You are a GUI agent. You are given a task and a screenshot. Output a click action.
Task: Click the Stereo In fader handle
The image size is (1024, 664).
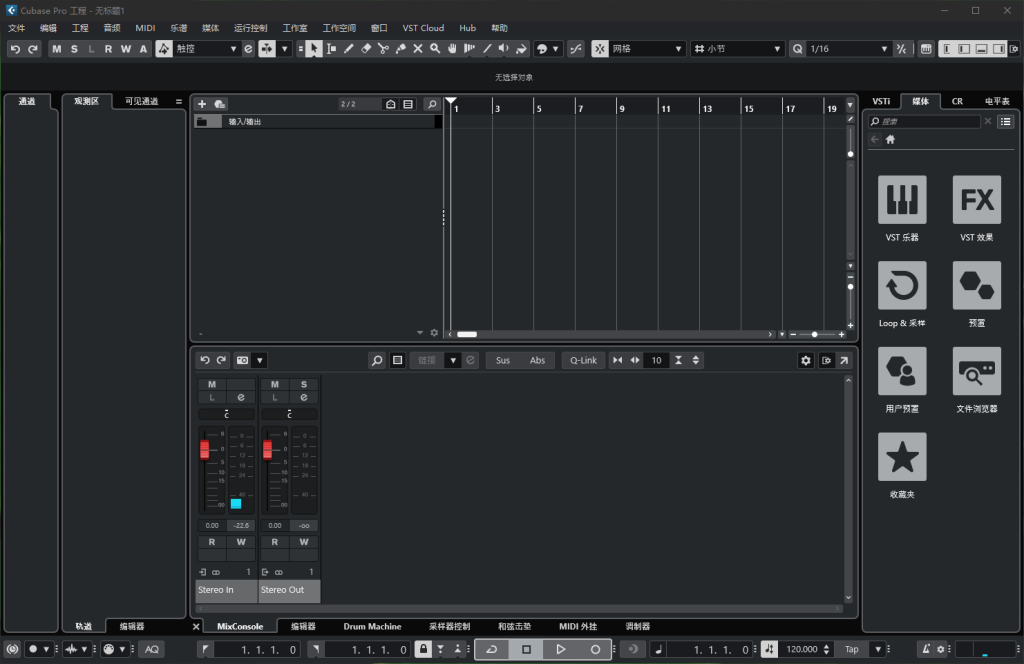(204, 449)
